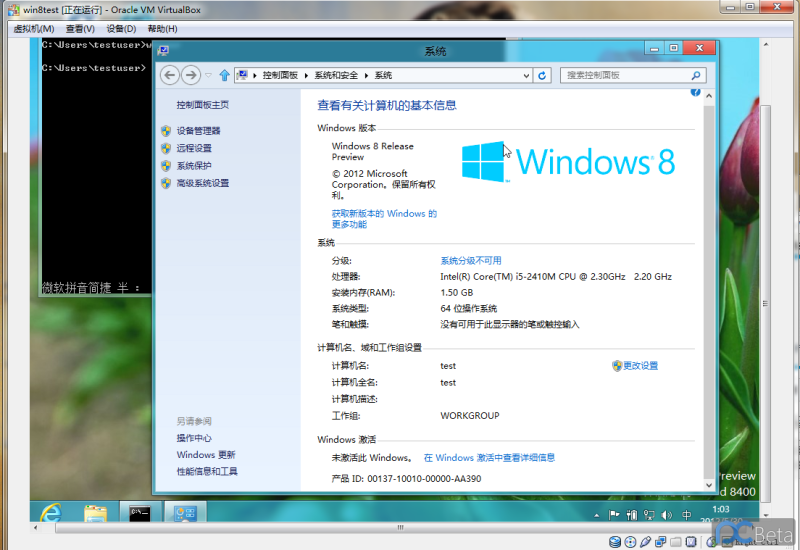
Task: Open the address bar history dropdown
Action: [x=526, y=76]
